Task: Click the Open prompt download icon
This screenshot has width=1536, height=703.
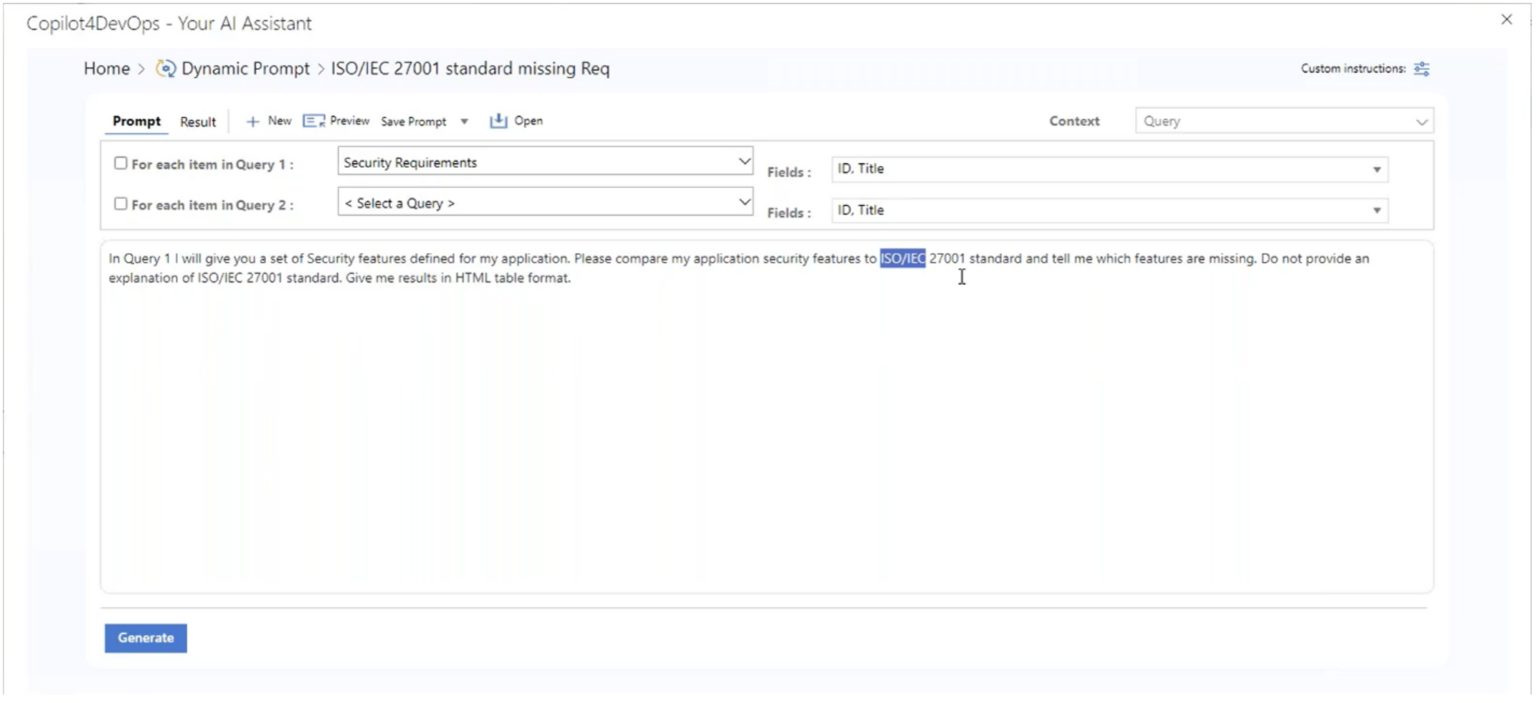Action: click(x=498, y=121)
